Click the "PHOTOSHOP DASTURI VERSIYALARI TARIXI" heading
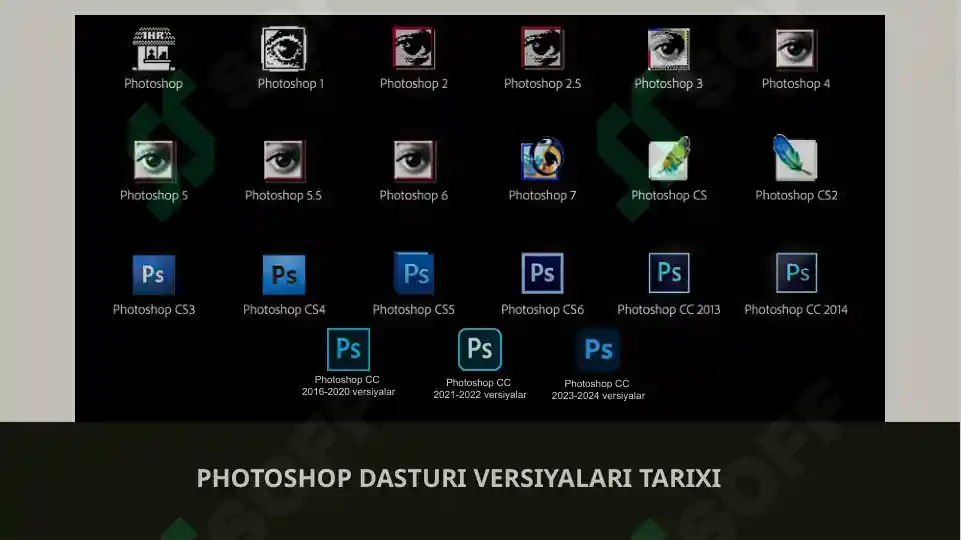 458,478
